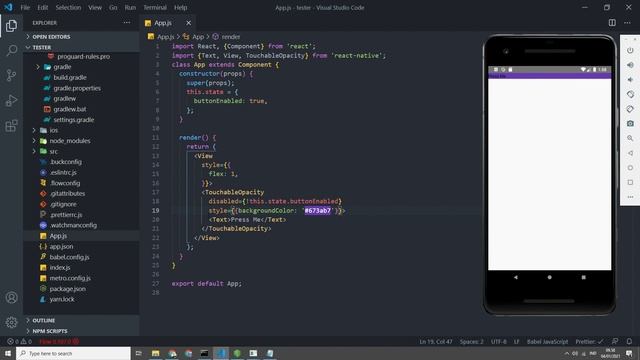This screenshot has width=640, height=360.
Task: Open errors and warnings status counter
Action: pos(19,341)
